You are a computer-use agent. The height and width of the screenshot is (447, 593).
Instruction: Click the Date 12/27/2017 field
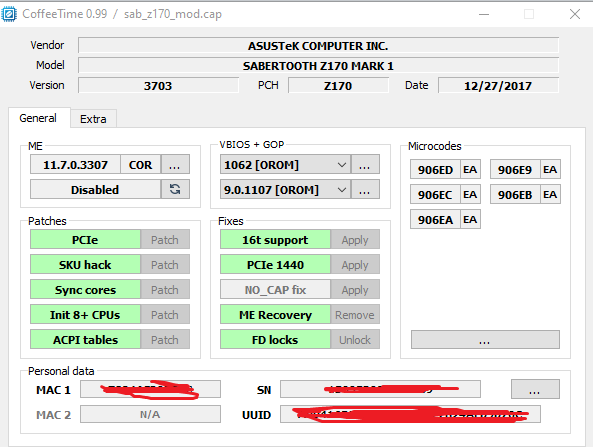(498, 85)
